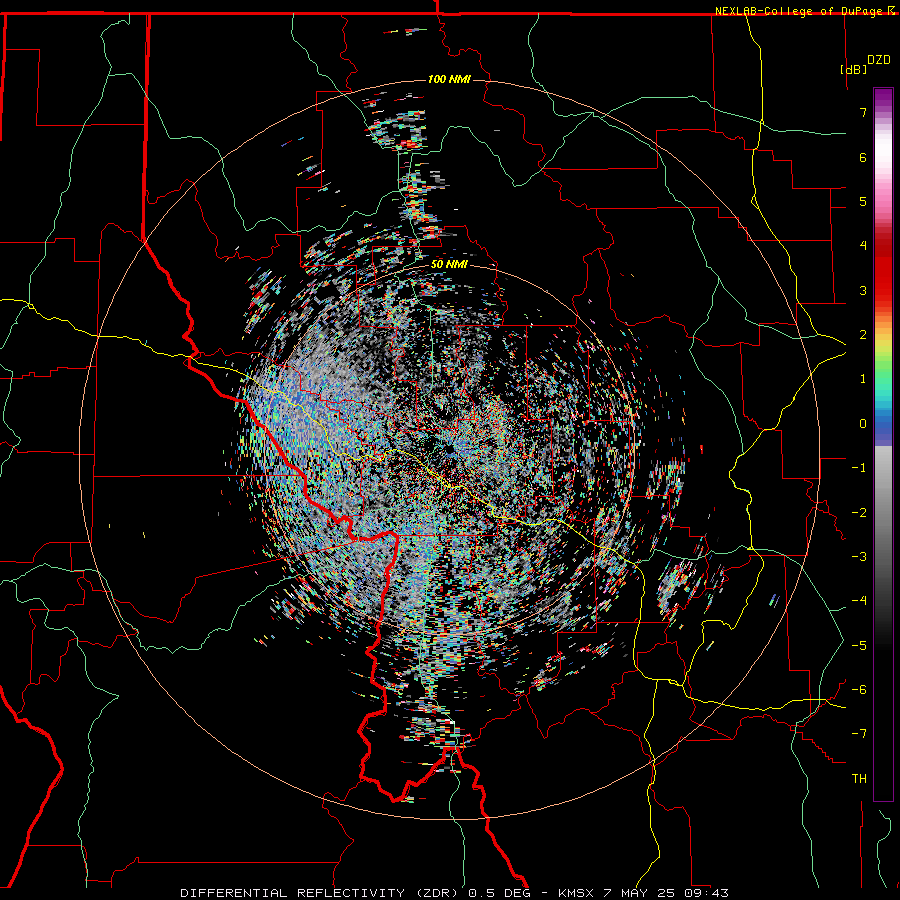Select the 1 dB scale tick label
Screen dimensions: 900x900
point(863,379)
